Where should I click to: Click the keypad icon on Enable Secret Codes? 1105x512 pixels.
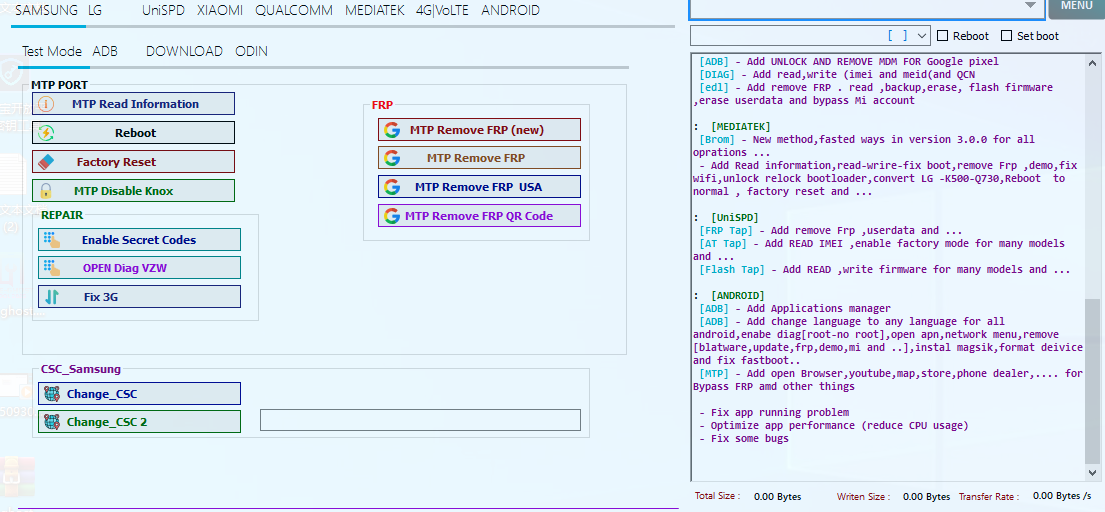coord(52,240)
